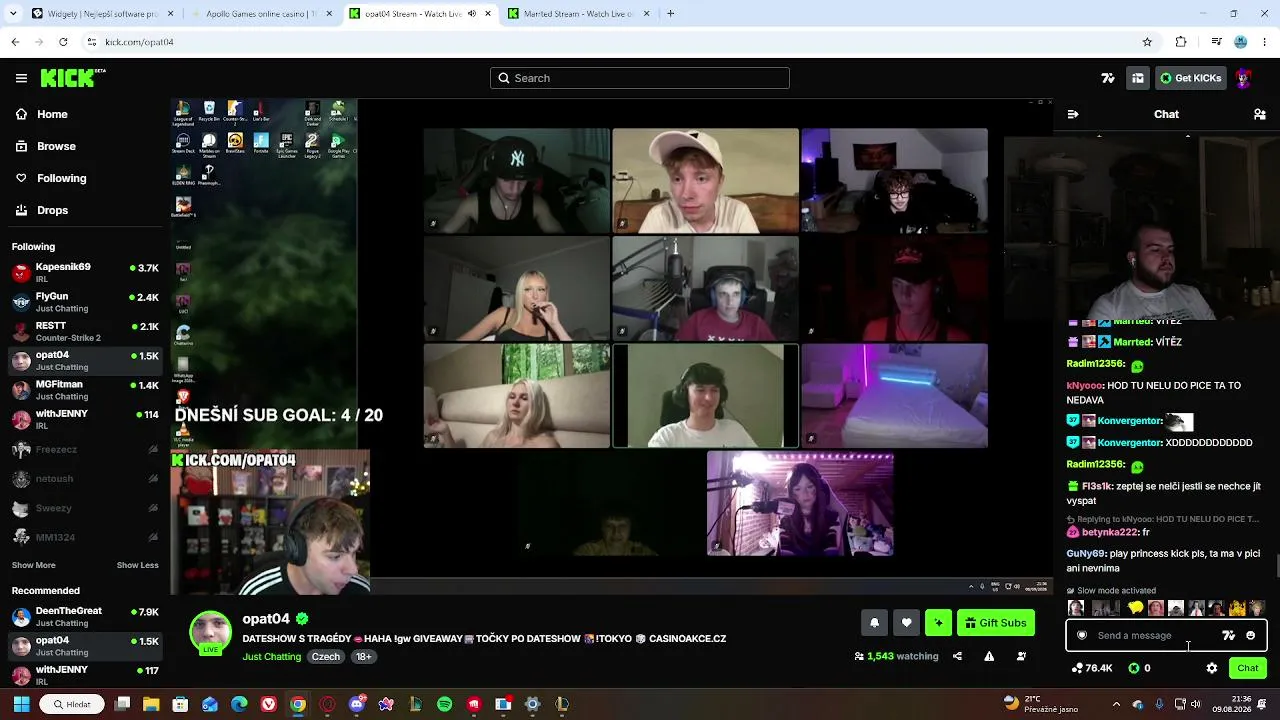Open the emoji picker in chat

1250,635
